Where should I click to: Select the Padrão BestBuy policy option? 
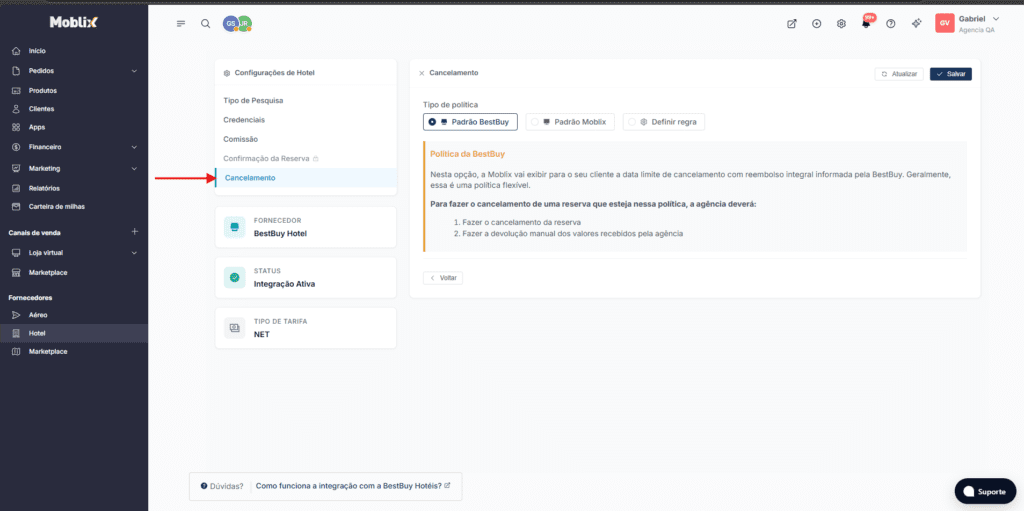(470, 122)
